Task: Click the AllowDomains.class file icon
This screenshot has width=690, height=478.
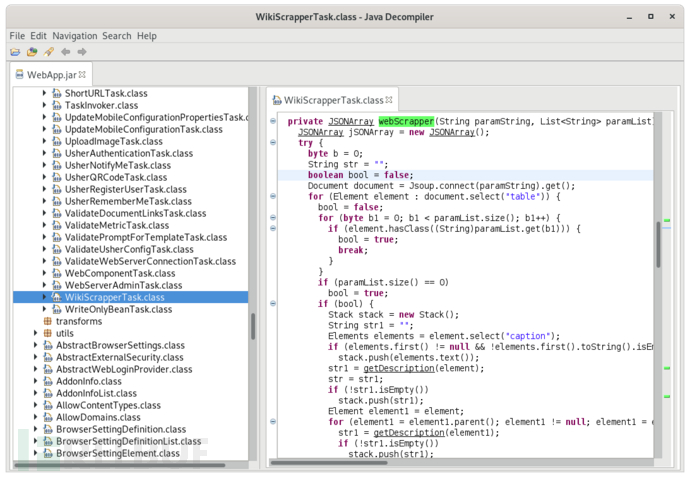Action: click(48, 417)
